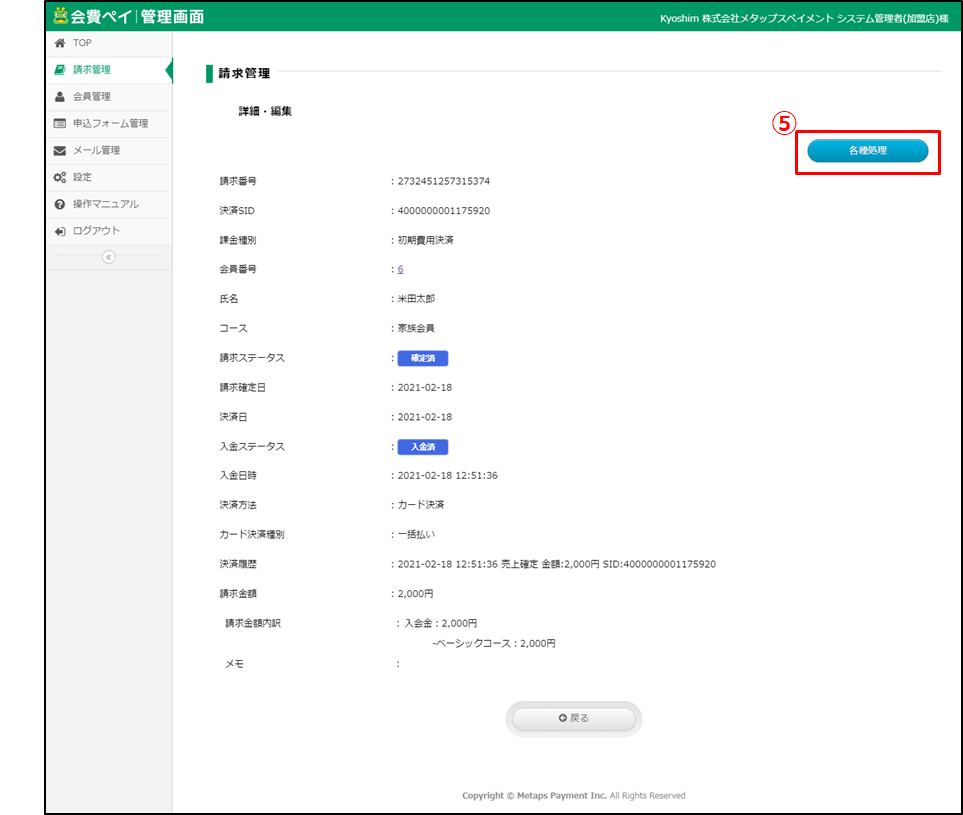
Task: Click the 確定済 billing status badge
Action: [422, 358]
